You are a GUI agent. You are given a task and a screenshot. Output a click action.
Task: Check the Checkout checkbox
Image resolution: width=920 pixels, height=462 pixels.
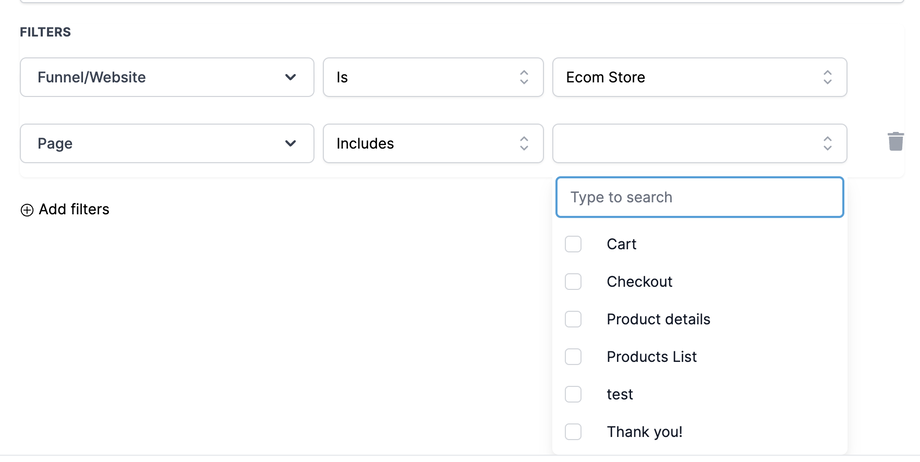coord(573,282)
